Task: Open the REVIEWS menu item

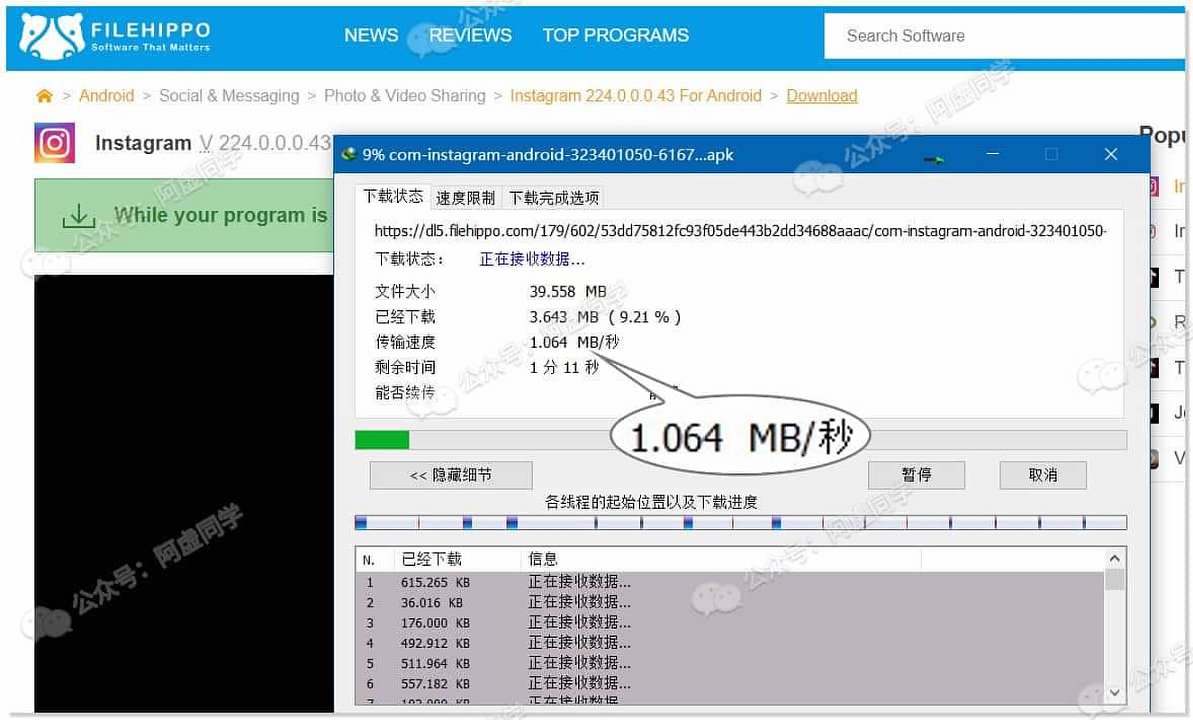Action: [470, 35]
